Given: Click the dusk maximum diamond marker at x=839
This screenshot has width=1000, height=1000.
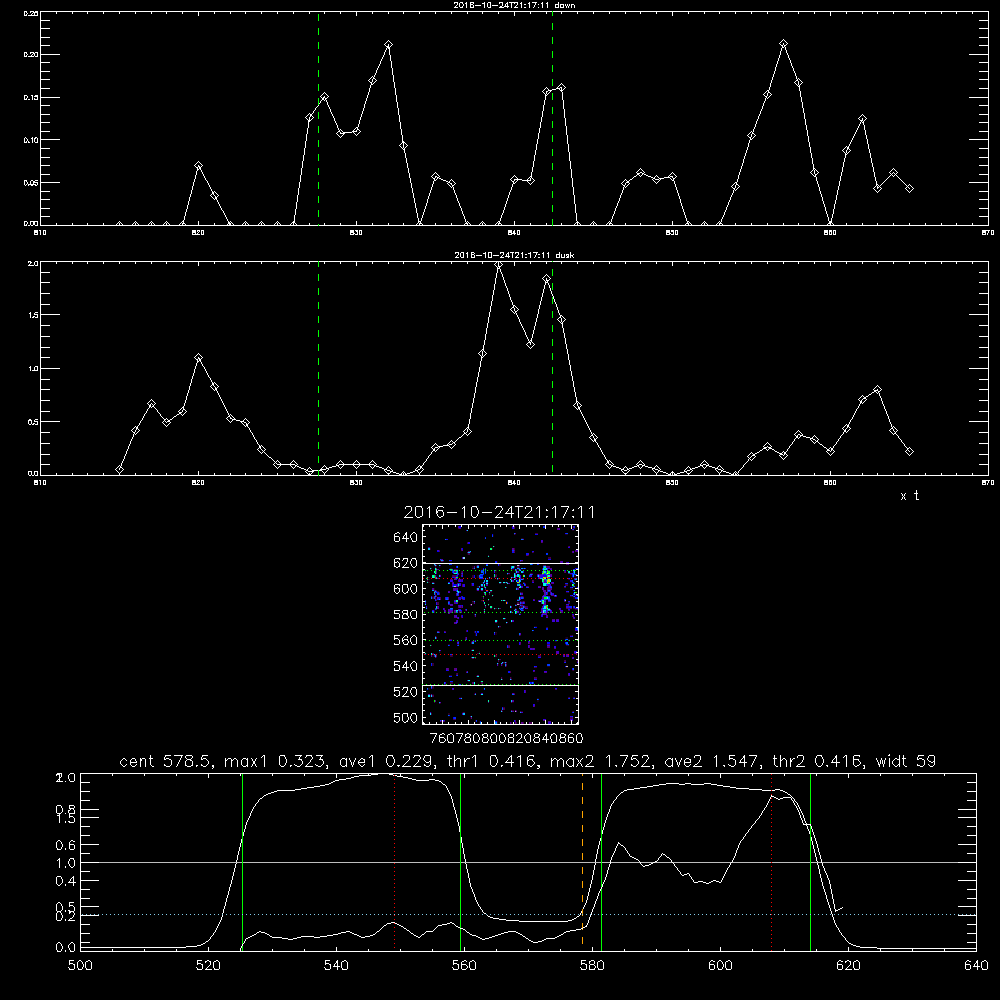Looking at the screenshot, I should 499,266.
